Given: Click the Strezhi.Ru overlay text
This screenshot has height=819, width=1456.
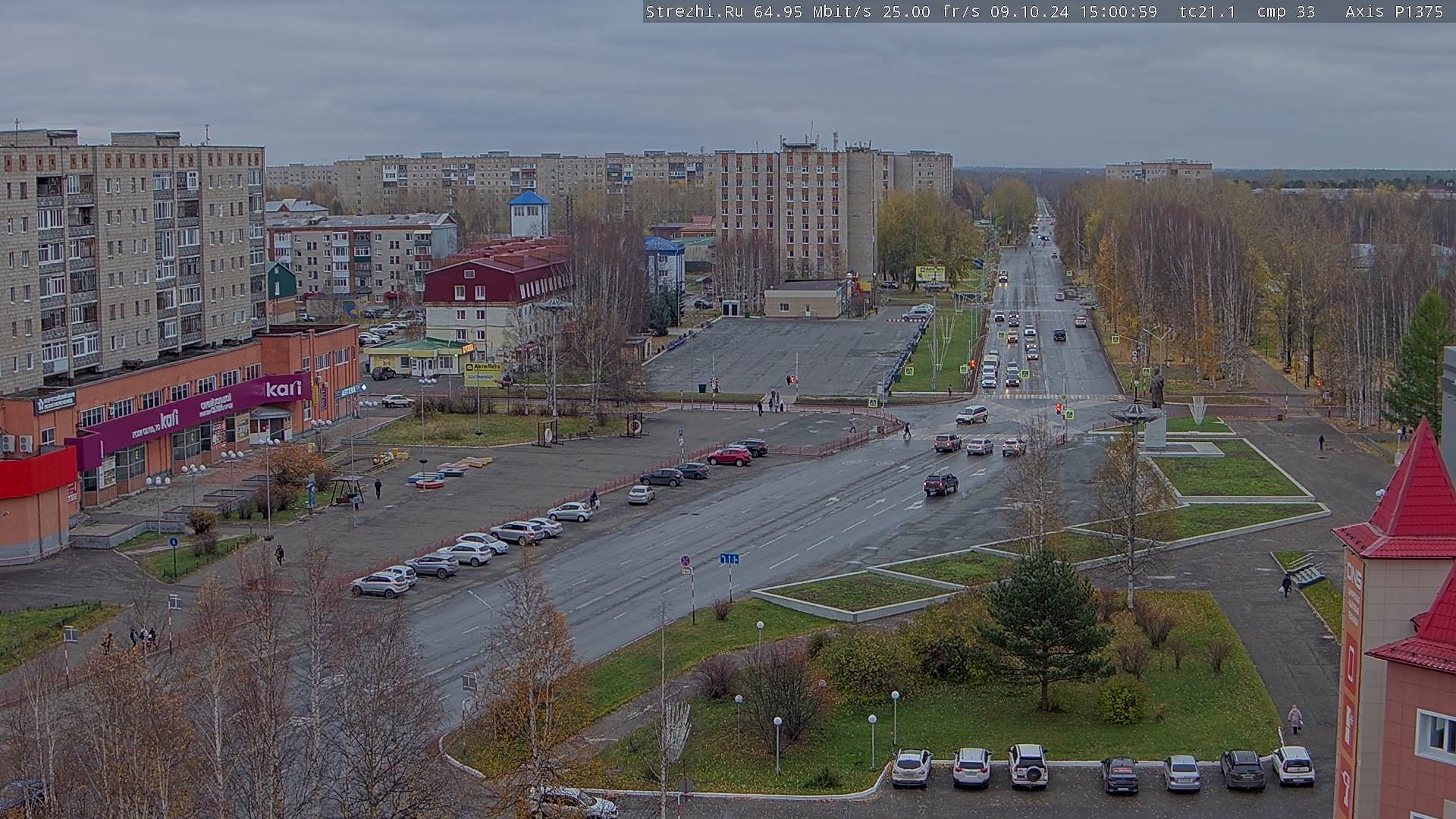Looking at the screenshot, I should [x=694, y=11].
